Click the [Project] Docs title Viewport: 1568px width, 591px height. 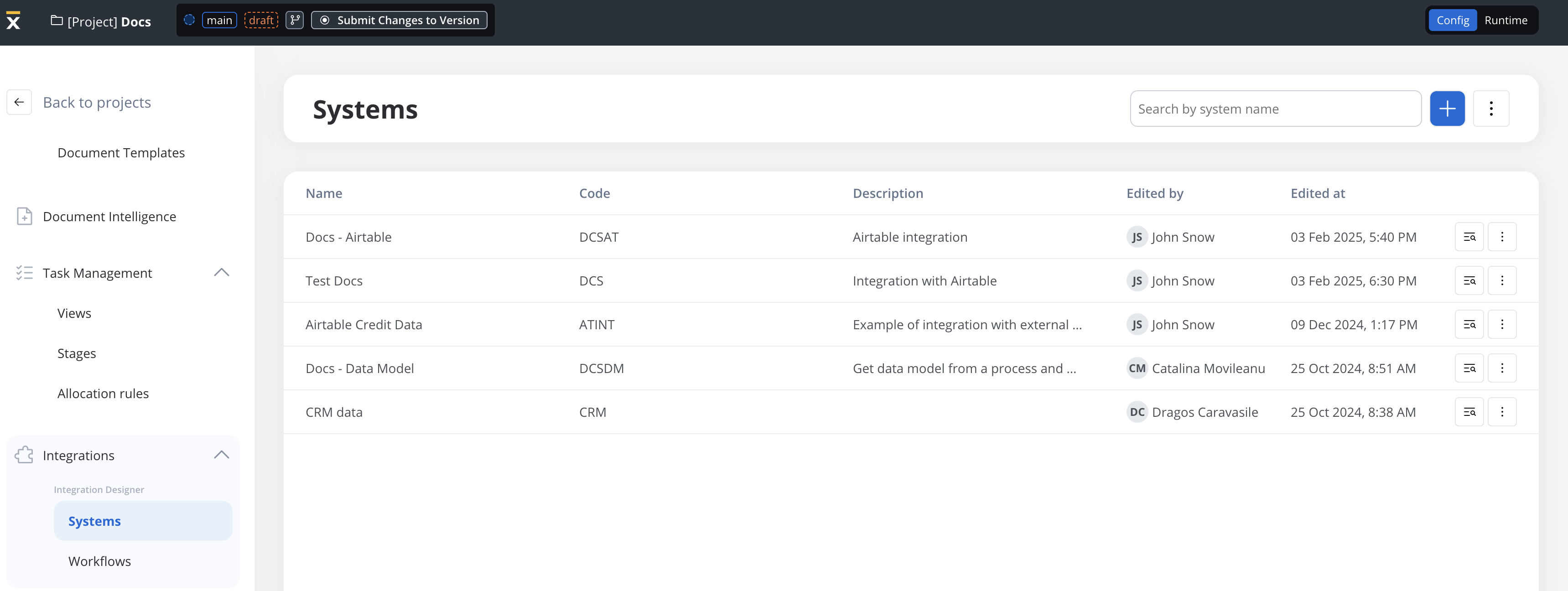pos(109,22)
